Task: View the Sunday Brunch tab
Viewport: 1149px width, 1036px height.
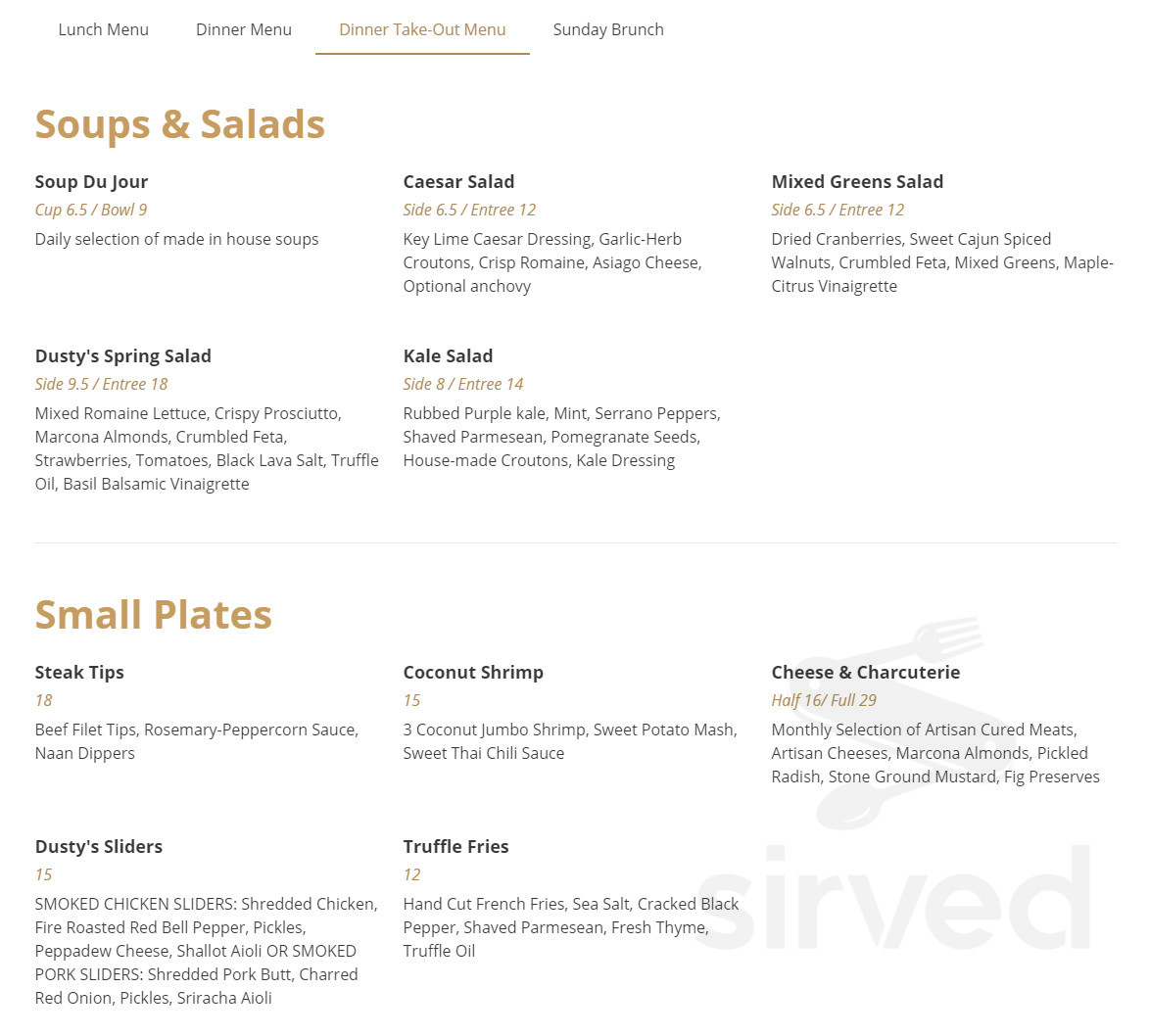Action: coord(607,29)
